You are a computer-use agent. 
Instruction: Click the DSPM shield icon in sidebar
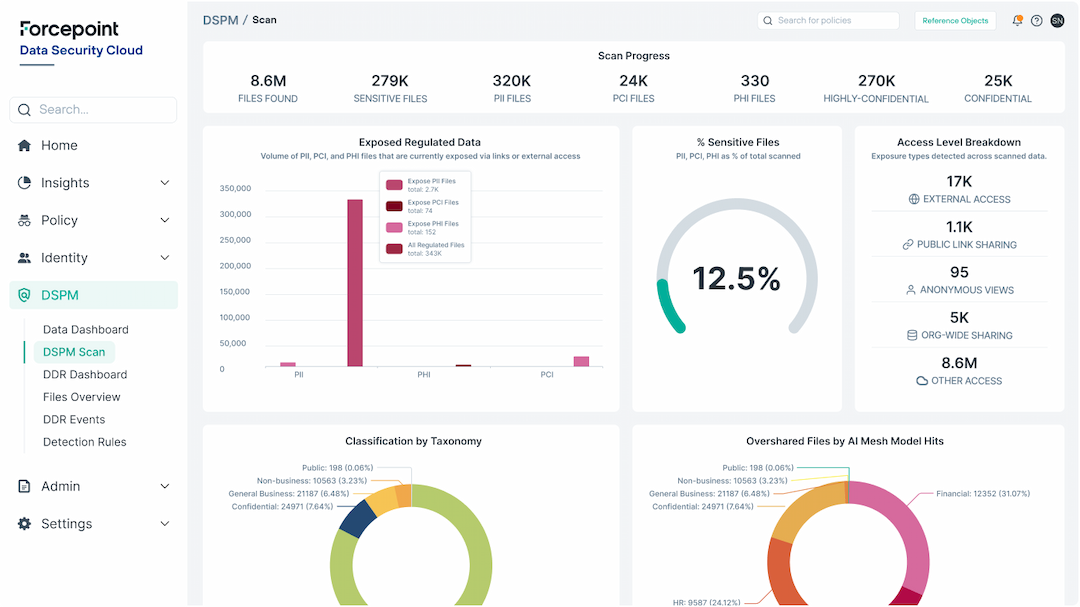[23, 294]
